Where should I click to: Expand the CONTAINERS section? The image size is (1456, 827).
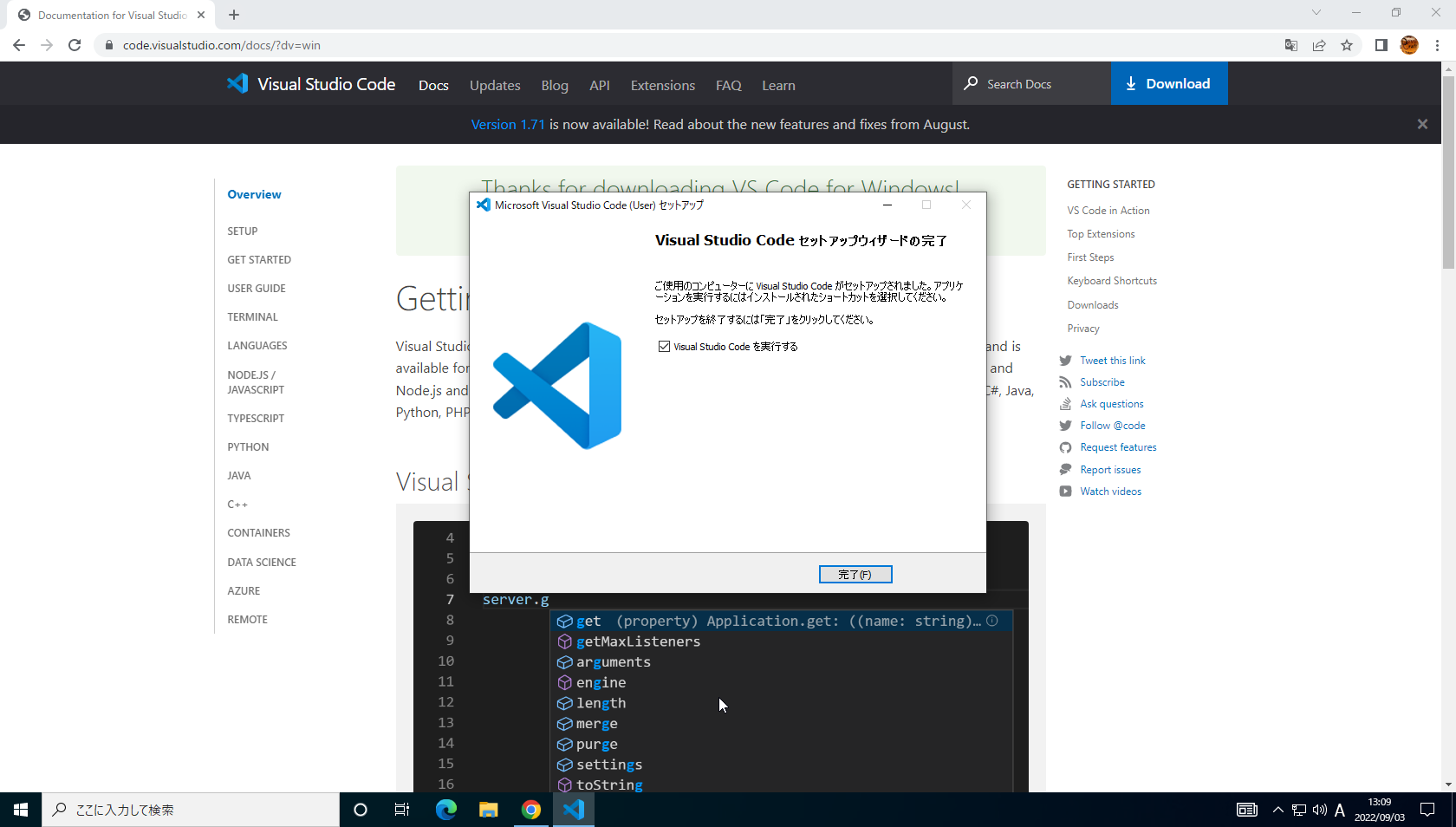pyautogui.click(x=258, y=533)
